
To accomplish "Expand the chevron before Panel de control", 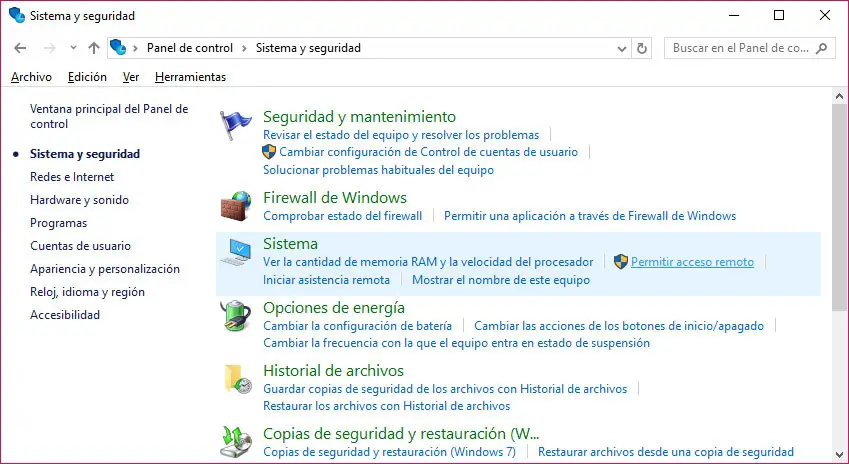I will [x=135, y=48].
